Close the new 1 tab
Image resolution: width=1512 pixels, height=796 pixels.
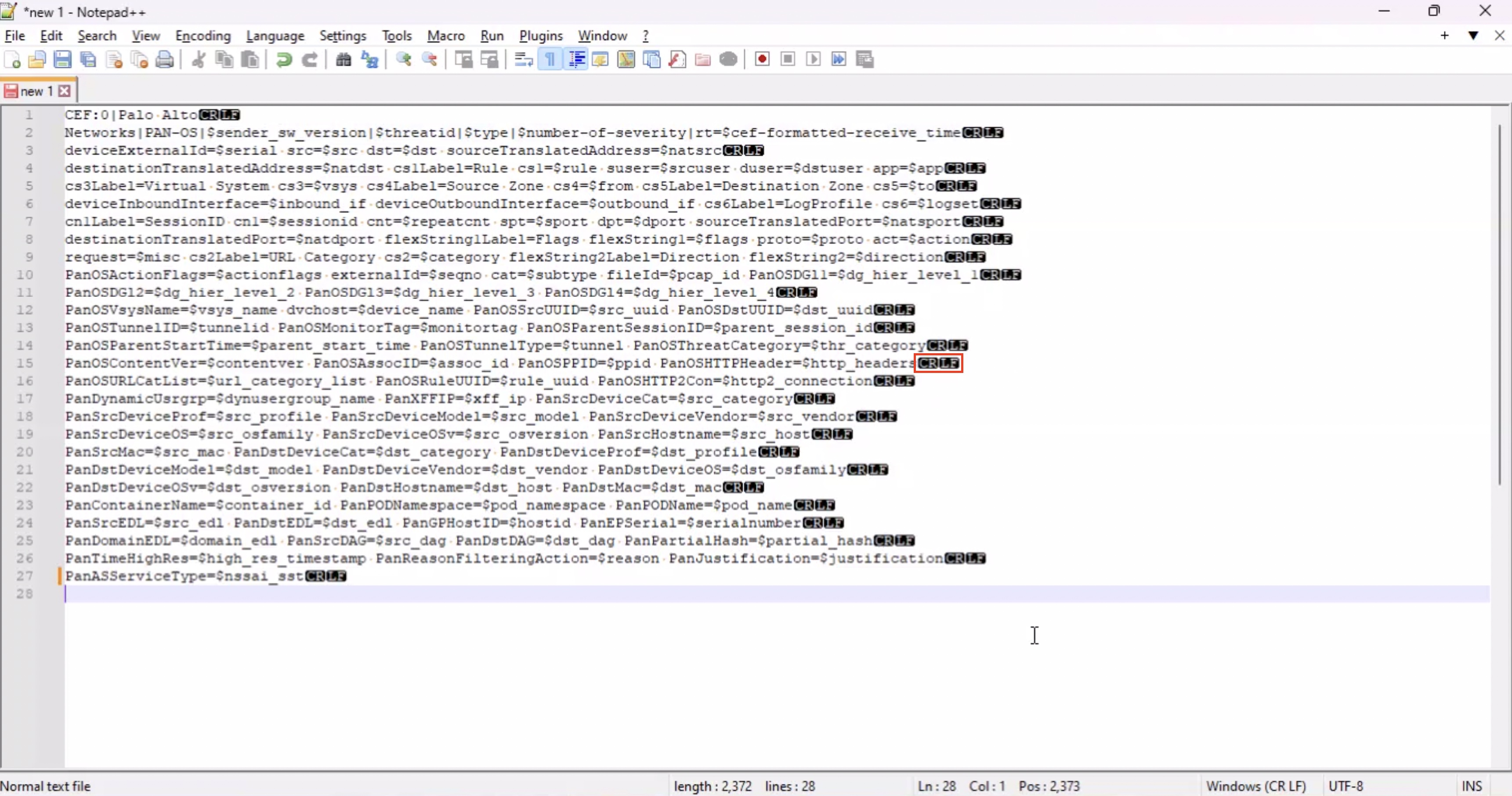pos(65,91)
